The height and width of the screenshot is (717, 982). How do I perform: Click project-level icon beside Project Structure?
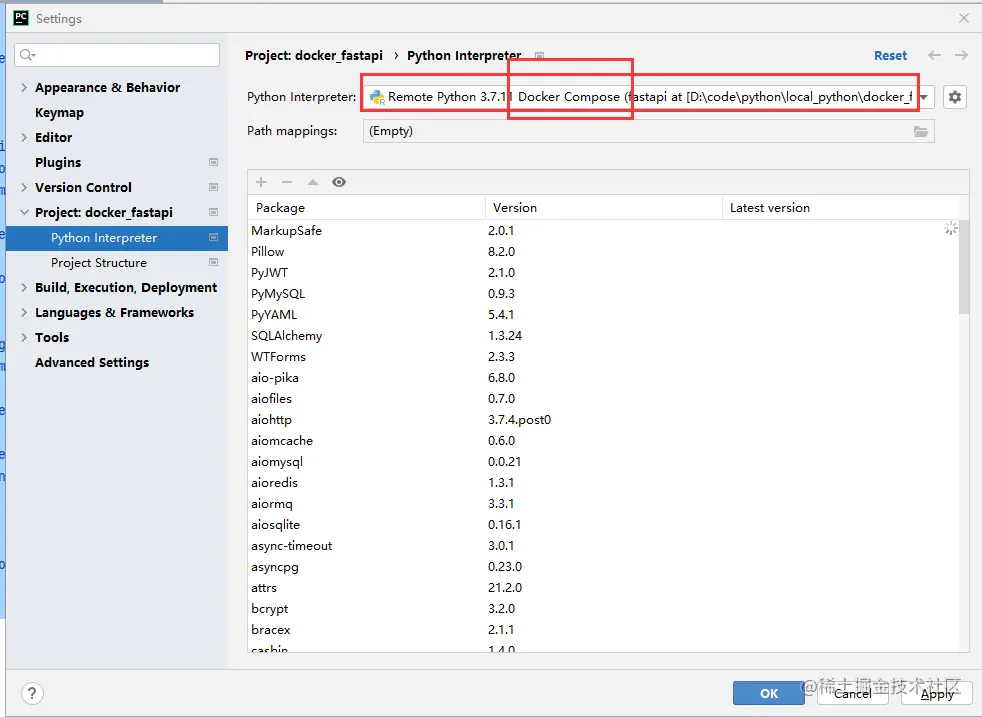pos(213,262)
